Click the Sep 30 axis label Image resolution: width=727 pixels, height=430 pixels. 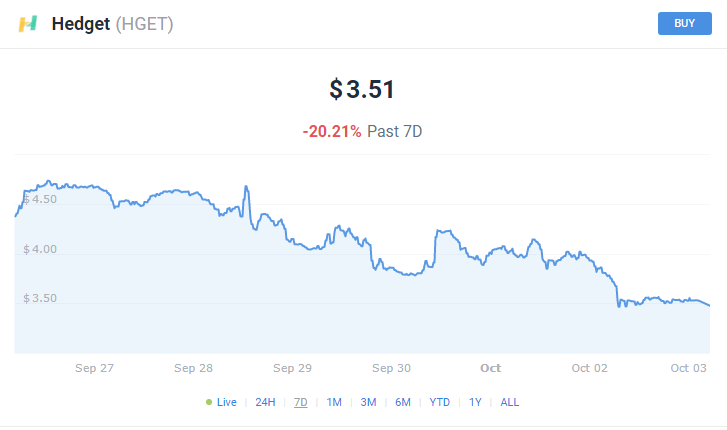point(391,368)
